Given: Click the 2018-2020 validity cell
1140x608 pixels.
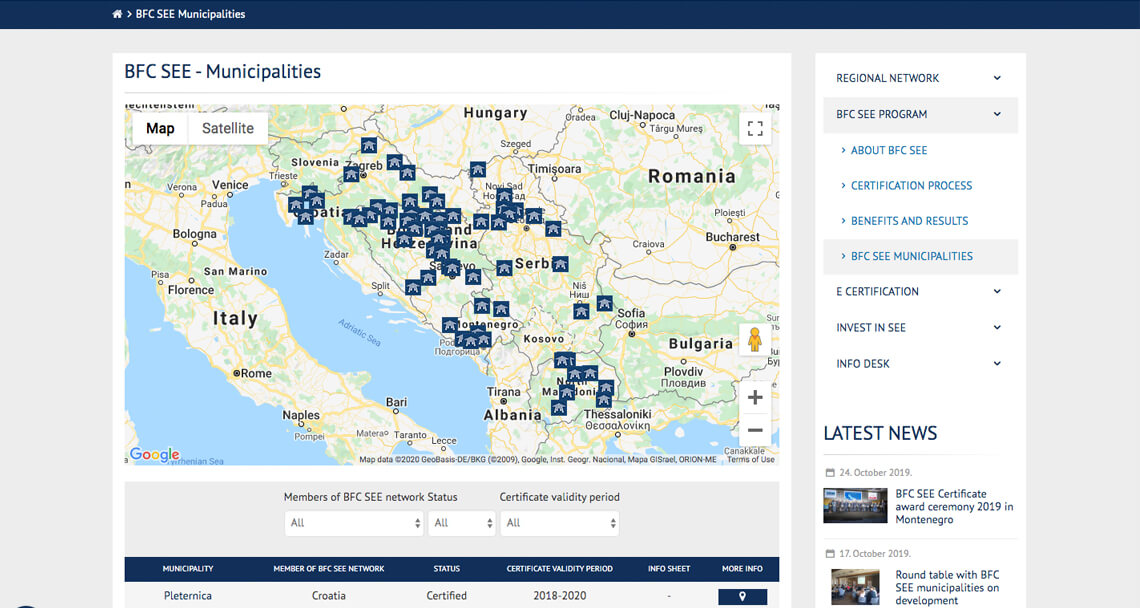Looking at the screenshot, I should (559, 596).
